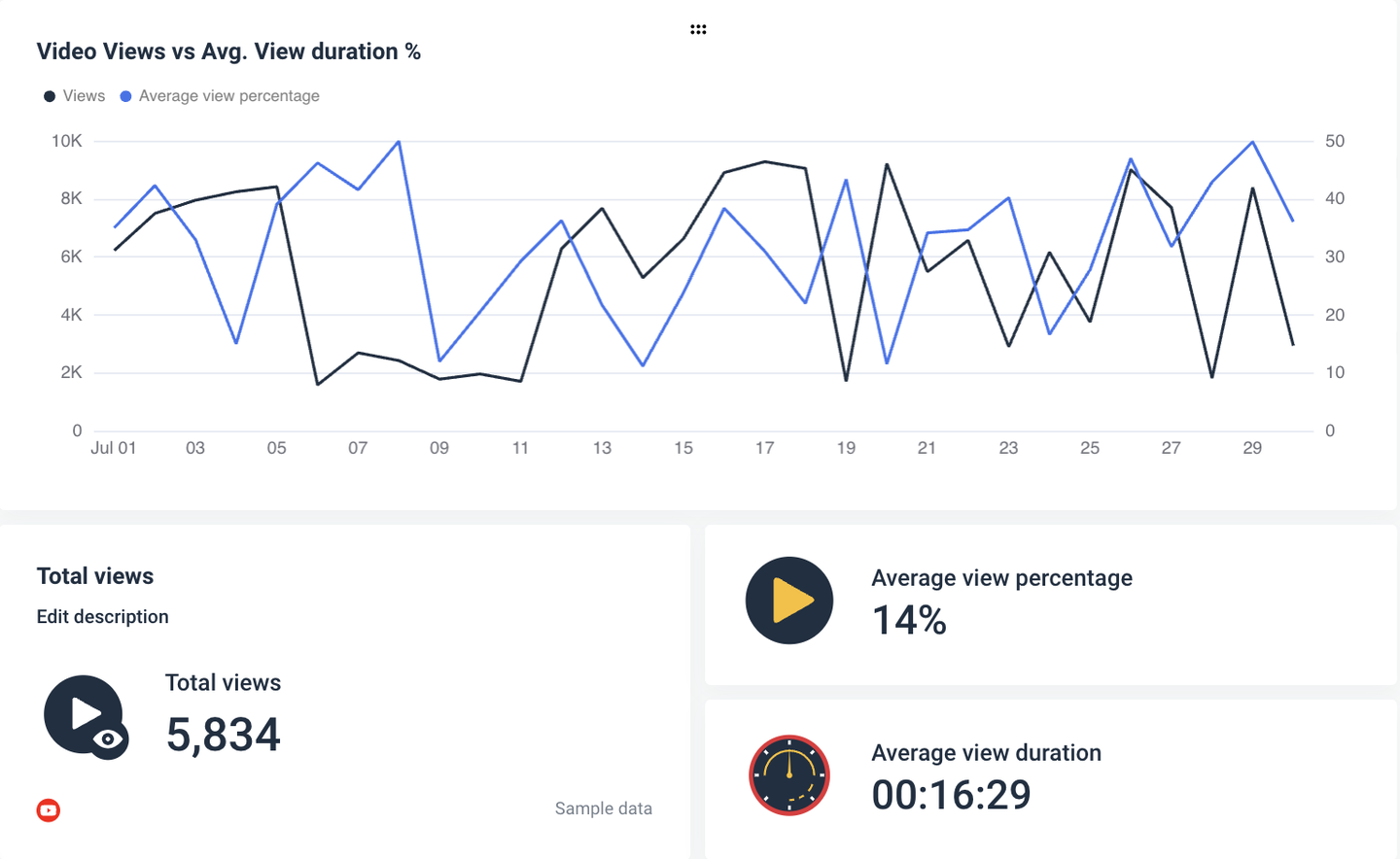Toggle the Average view percentage series off

click(230, 95)
